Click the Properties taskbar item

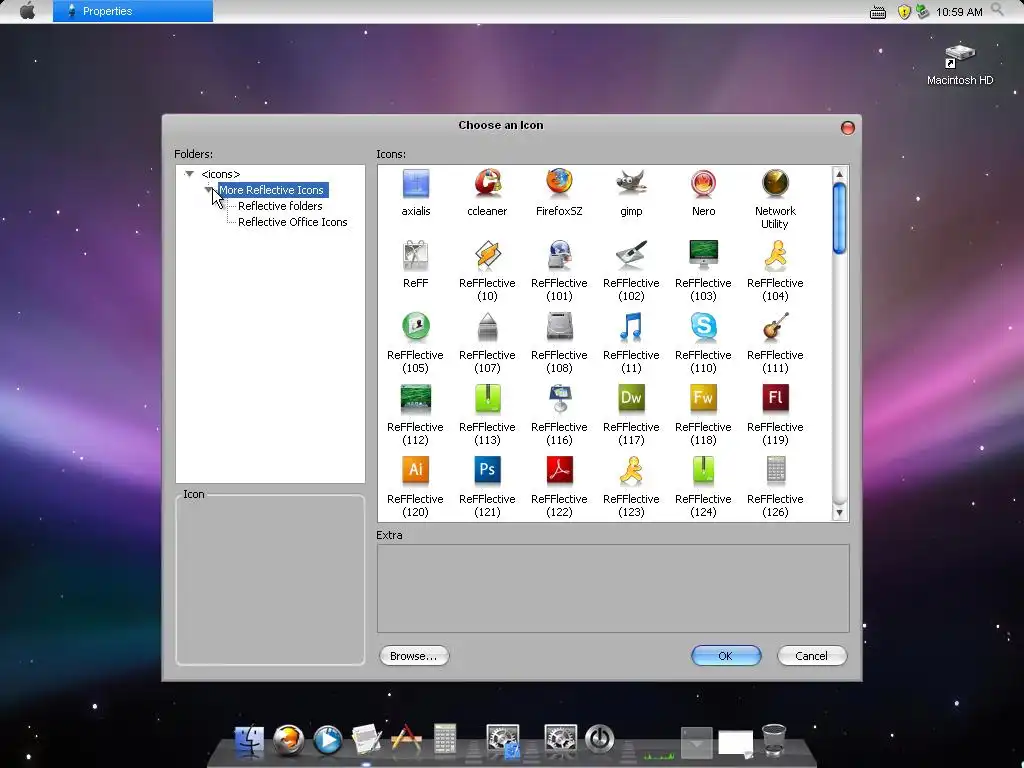[x=133, y=11]
